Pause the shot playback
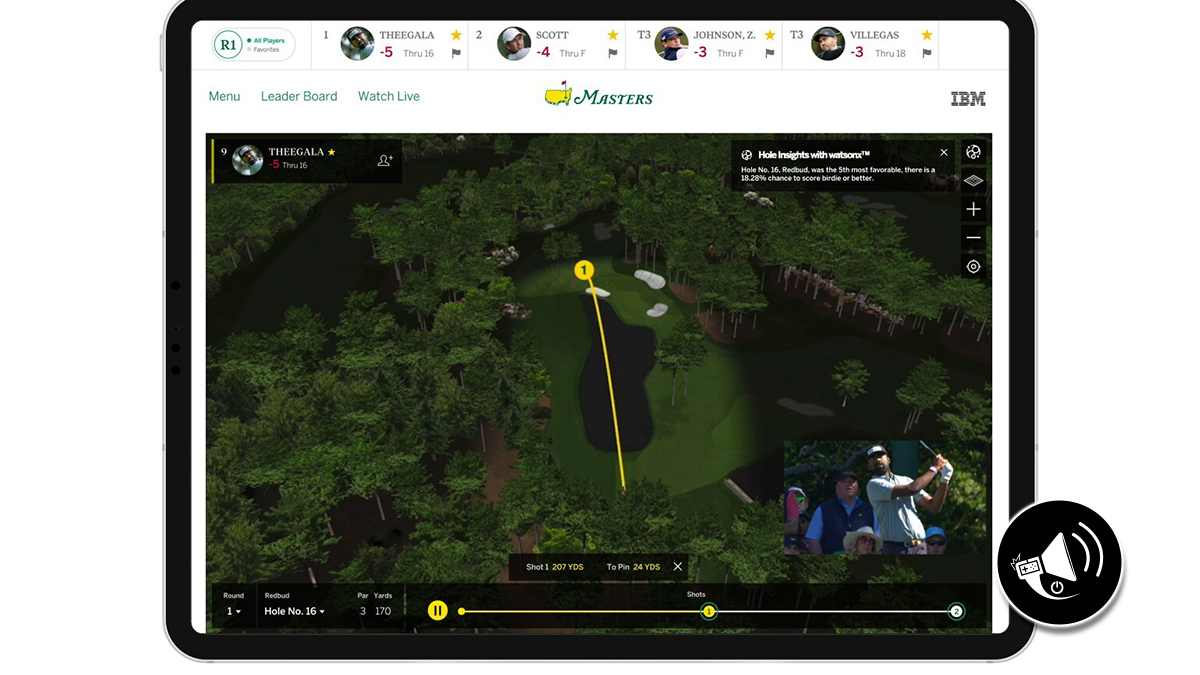The width and height of the screenshot is (1200, 675). (x=437, y=611)
